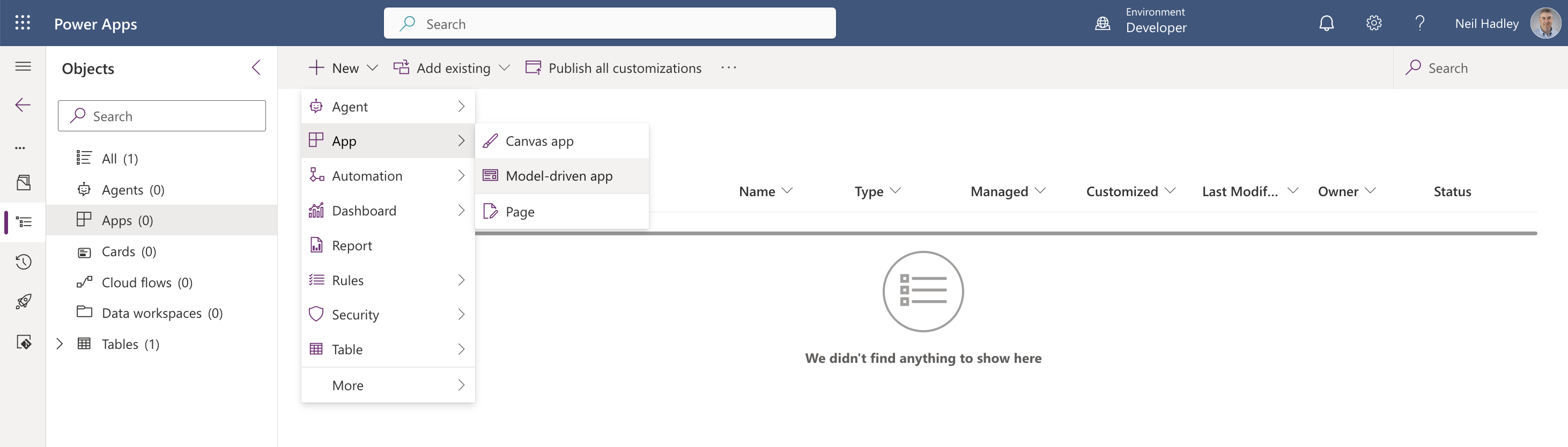1568x447 pixels.
Task: Open notifications bell icon
Action: 1326,23
